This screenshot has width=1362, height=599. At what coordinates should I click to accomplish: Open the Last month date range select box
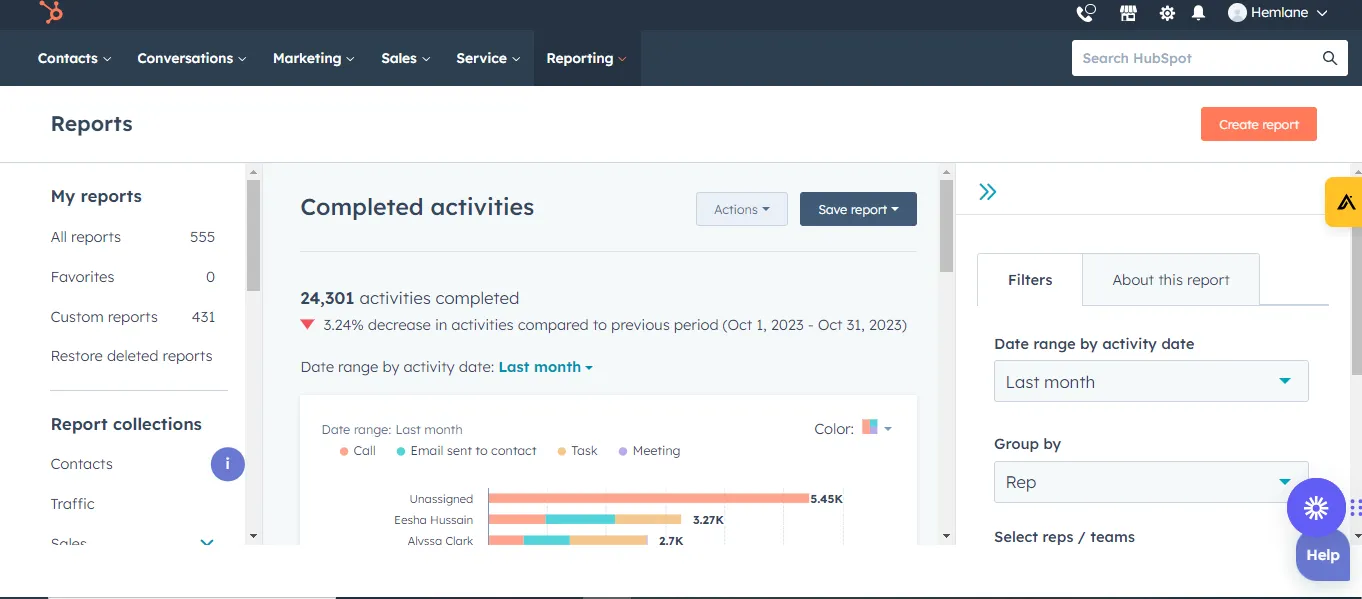(1150, 382)
